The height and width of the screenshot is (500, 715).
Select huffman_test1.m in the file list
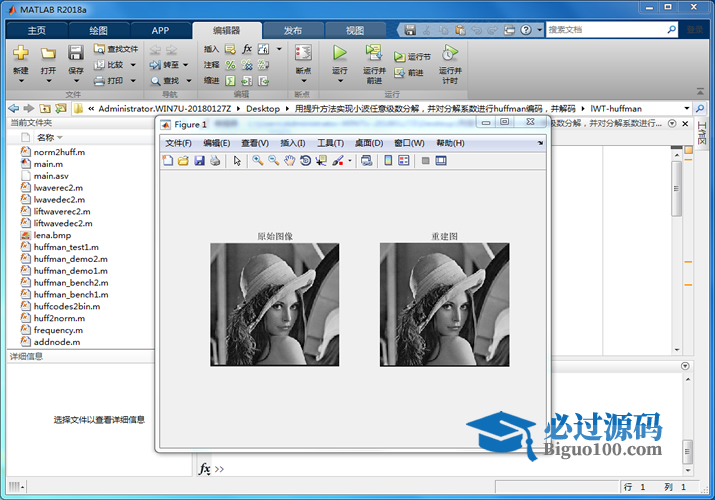pyautogui.click(x=66, y=247)
